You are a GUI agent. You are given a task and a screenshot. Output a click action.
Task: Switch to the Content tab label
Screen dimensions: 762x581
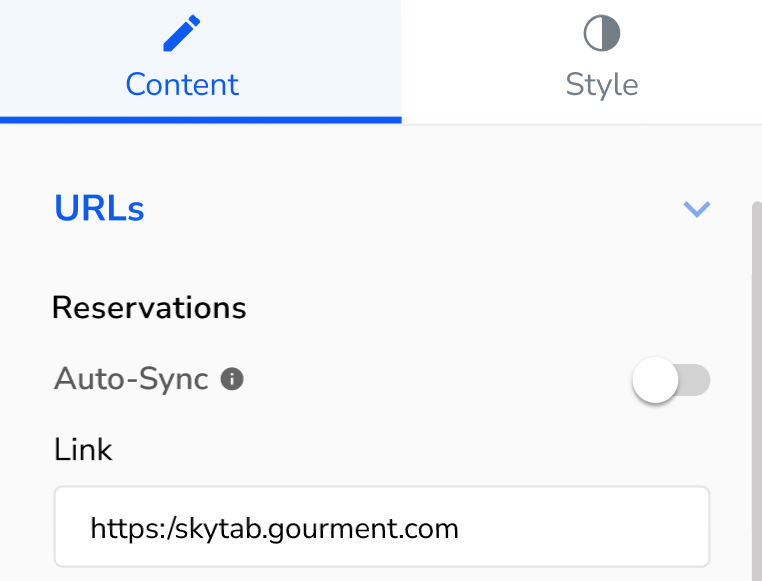[x=182, y=84]
